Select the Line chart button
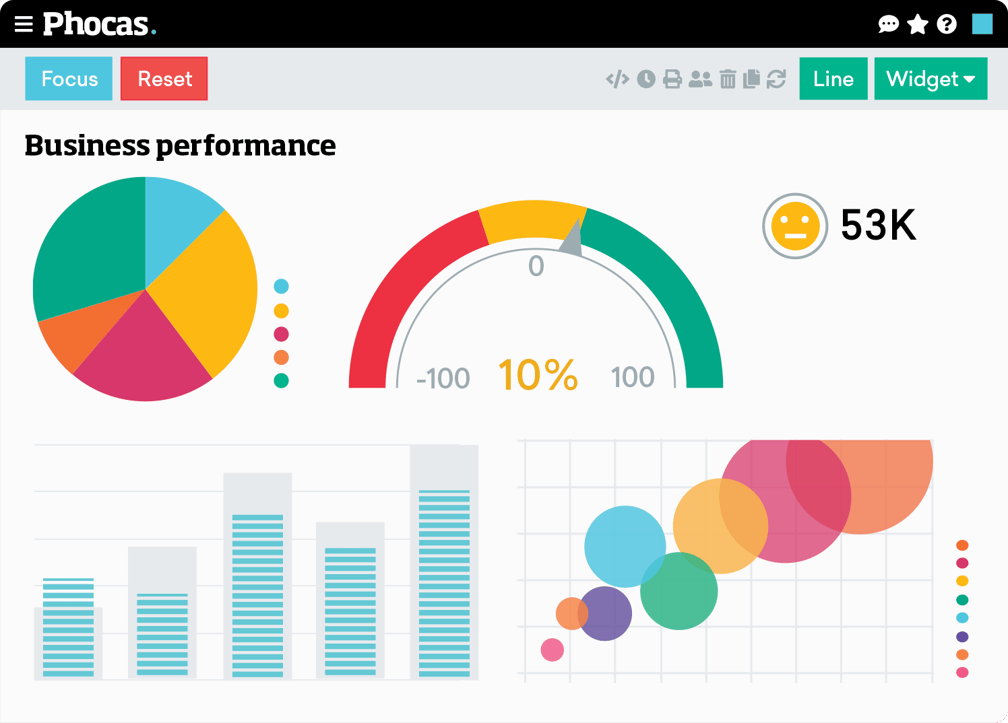Viewport: 1008px width, 723px height. click(x=833, y=78)
